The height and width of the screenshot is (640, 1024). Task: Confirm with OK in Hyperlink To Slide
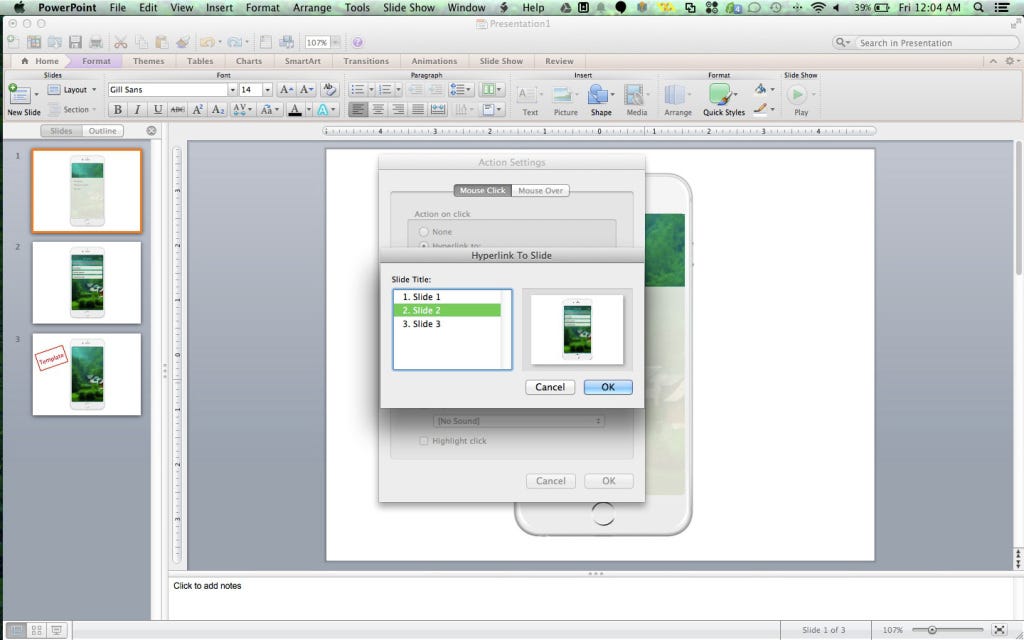608,387
